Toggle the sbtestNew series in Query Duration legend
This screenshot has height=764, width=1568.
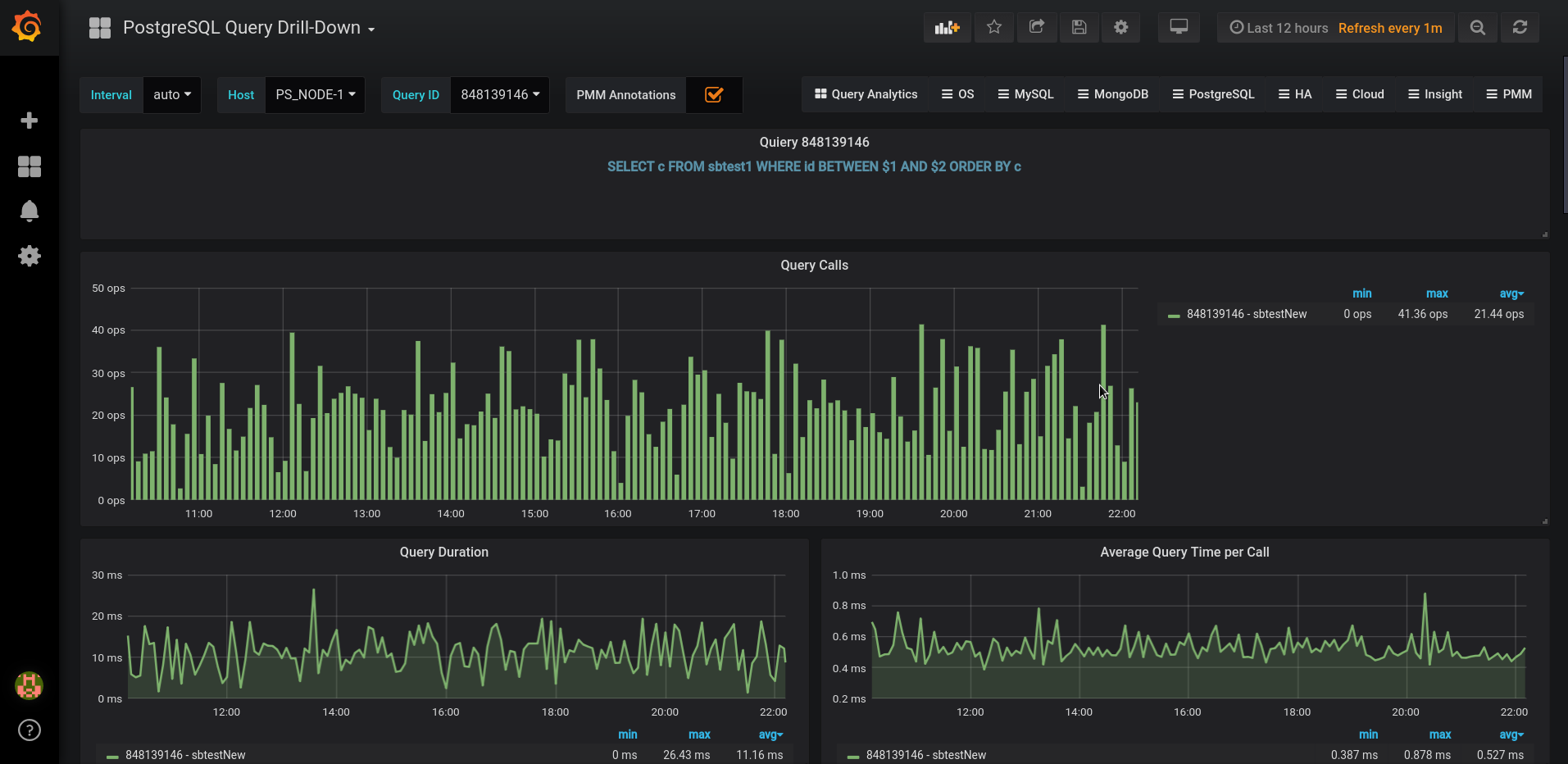point(185,755)
